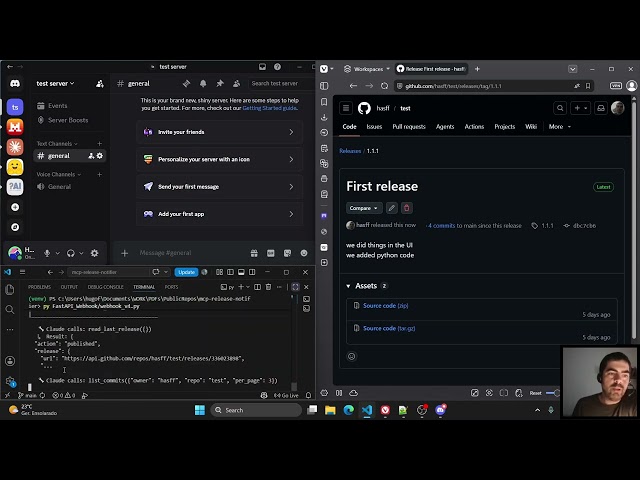The image size is (640, 480).
Task: Open Discord help icon
Action: (x=278, y=67)
